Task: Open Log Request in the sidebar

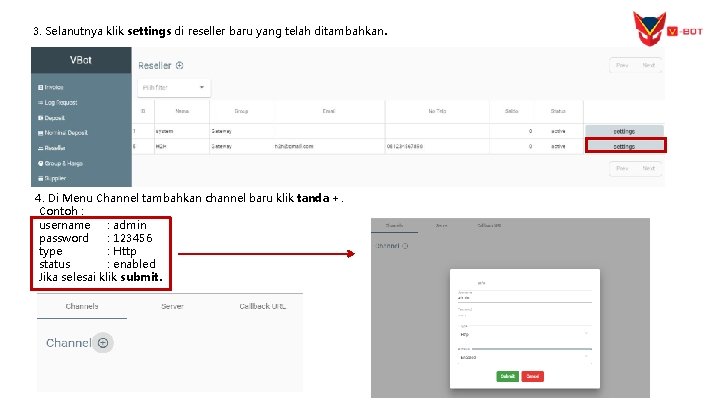Action: pos(57,102)
